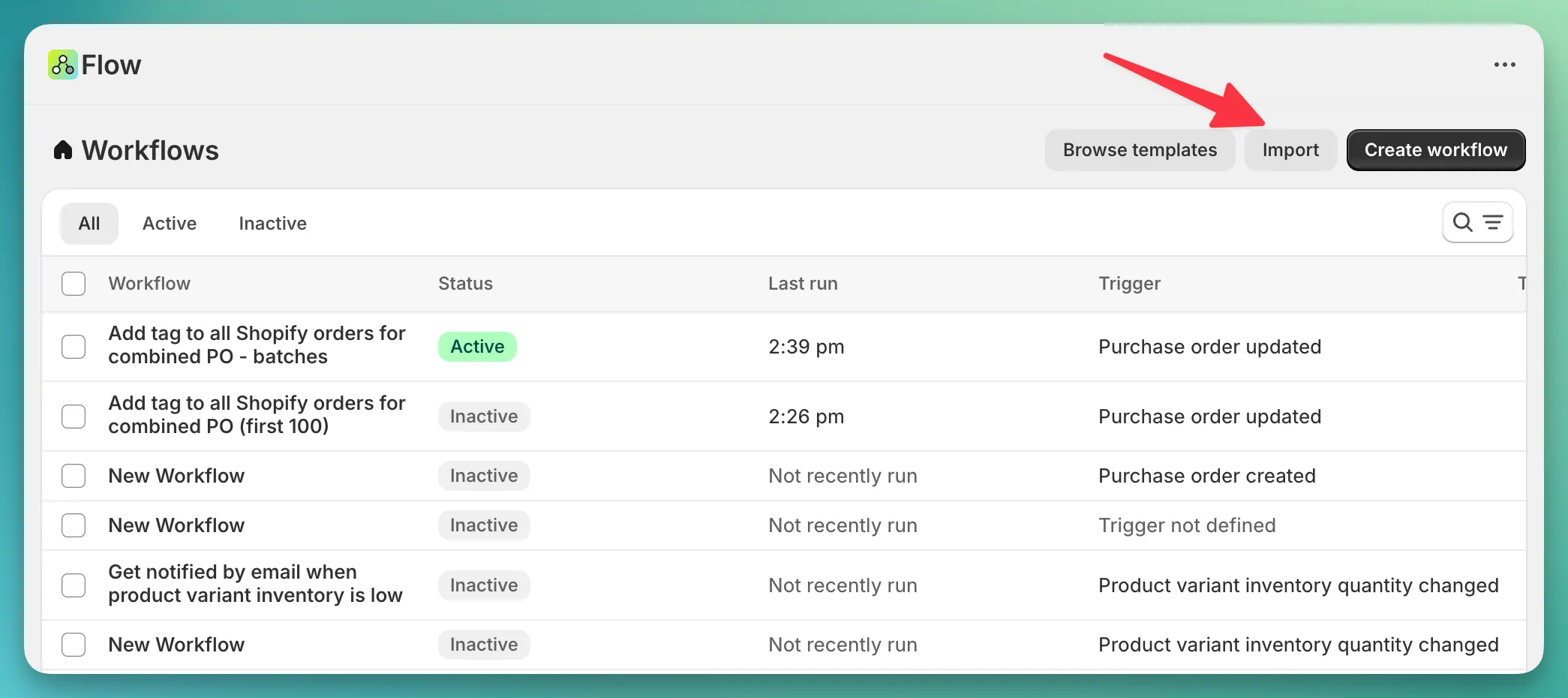Check the row for combined PO batches workflow
Viewport: 1568px width, 698px height.
[74, 346]
